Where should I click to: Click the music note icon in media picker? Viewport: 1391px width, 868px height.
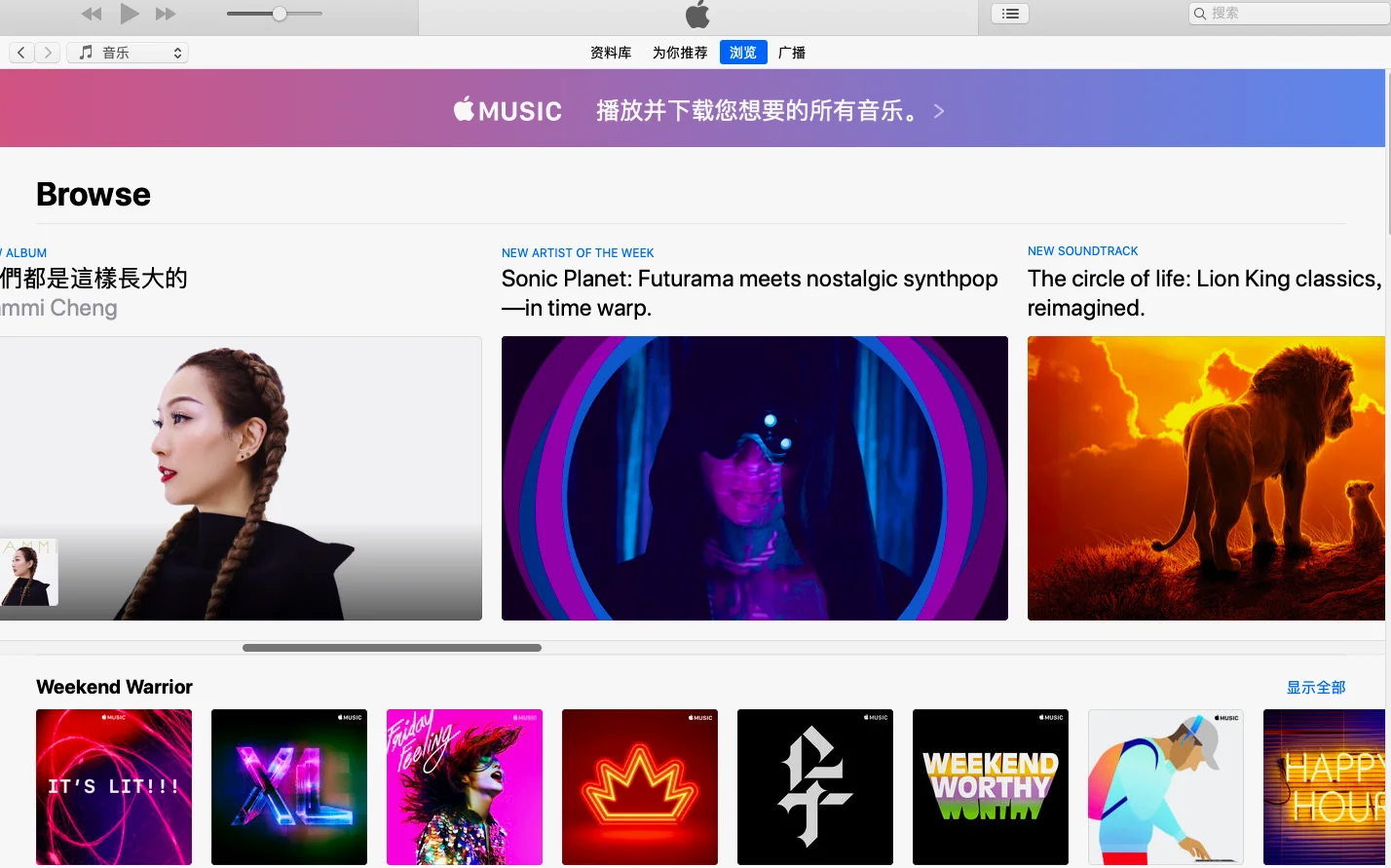pos(86,53)
